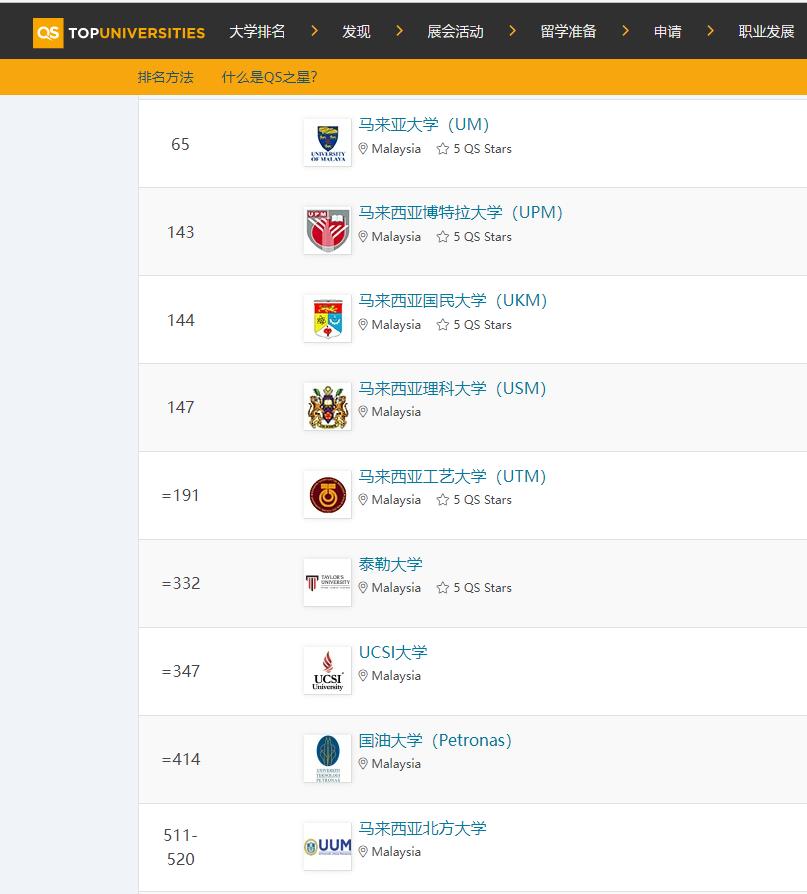Open 国油大学 (Petronas) link

(x=435, y=740)
